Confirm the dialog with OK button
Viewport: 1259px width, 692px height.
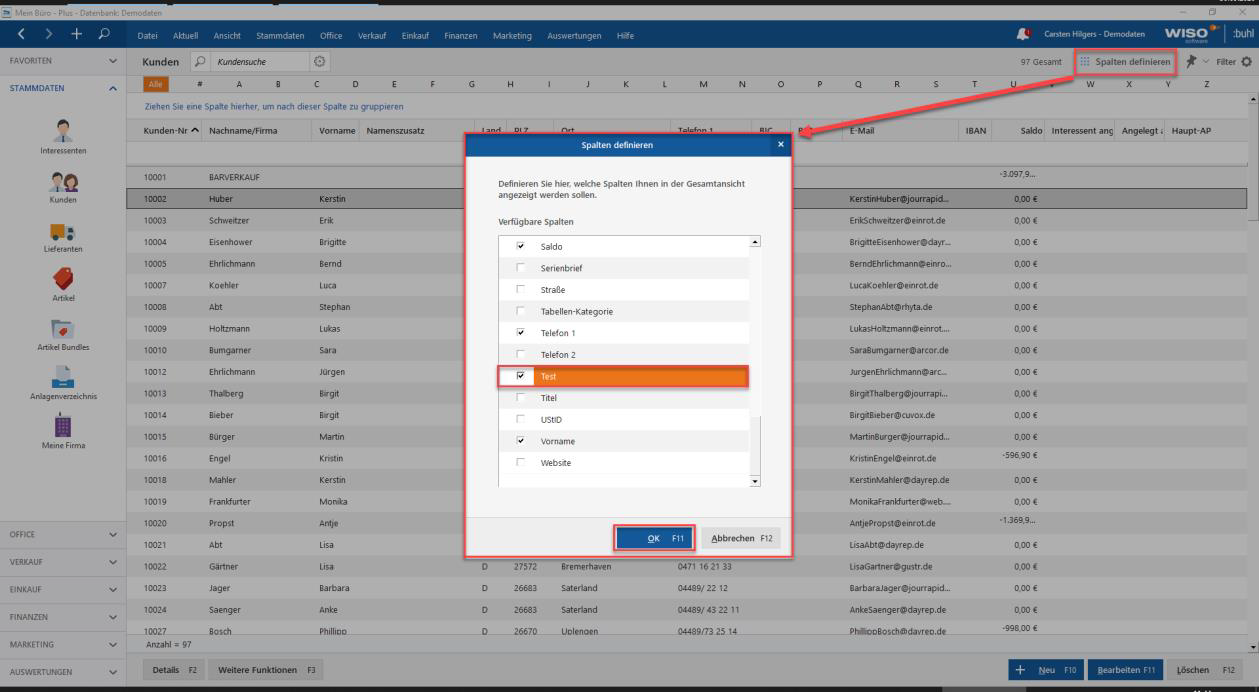coord(653,538)
